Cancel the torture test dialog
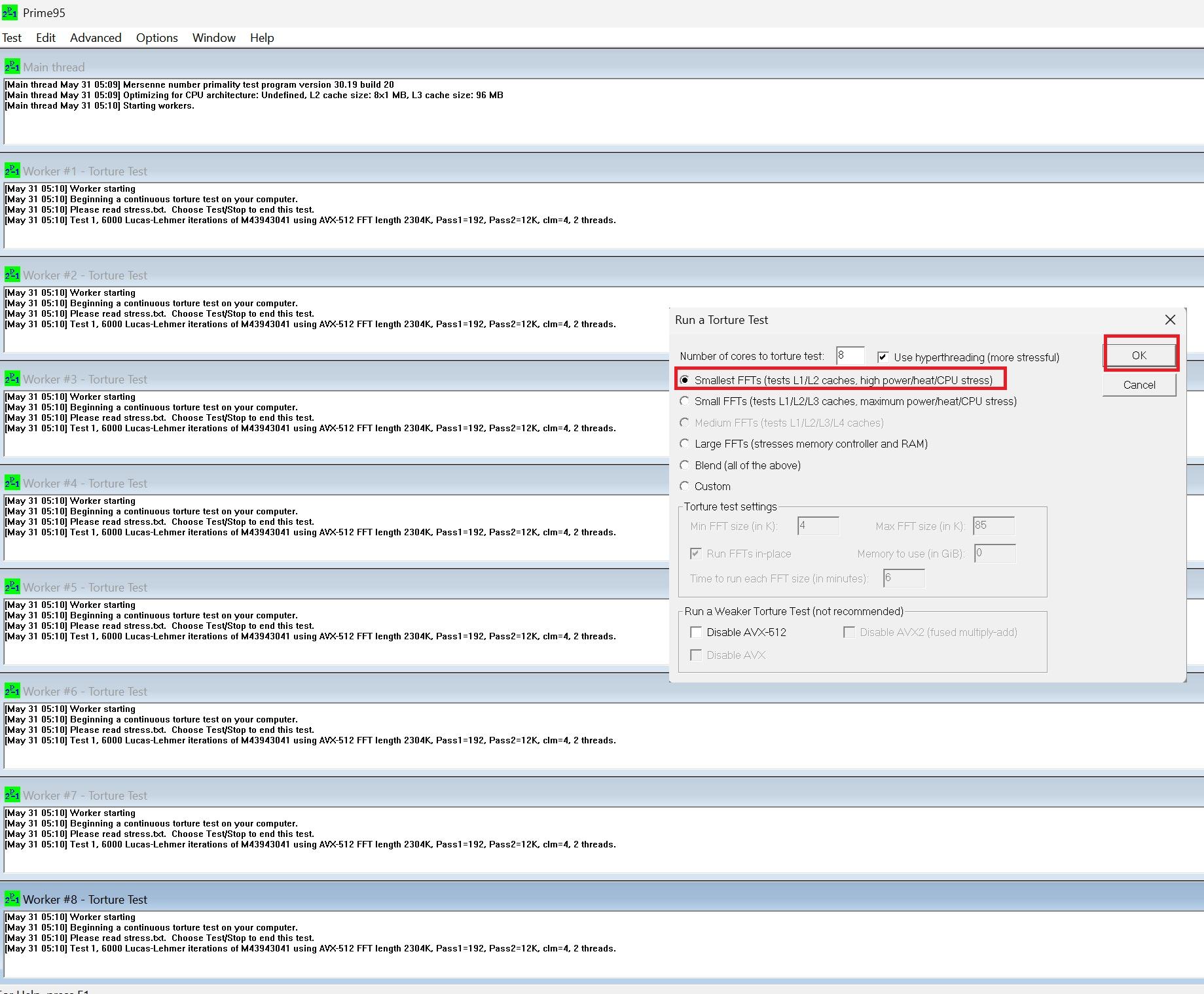 coord(1139,385)
